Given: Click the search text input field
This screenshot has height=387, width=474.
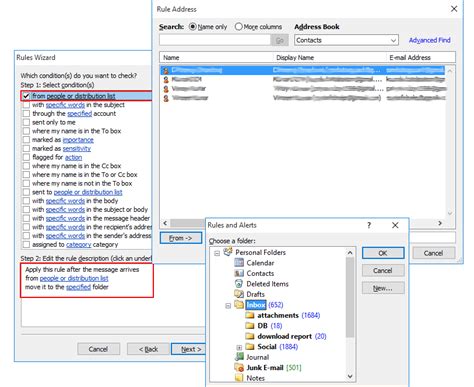Looking at the screenshot, I should (215, 40).
